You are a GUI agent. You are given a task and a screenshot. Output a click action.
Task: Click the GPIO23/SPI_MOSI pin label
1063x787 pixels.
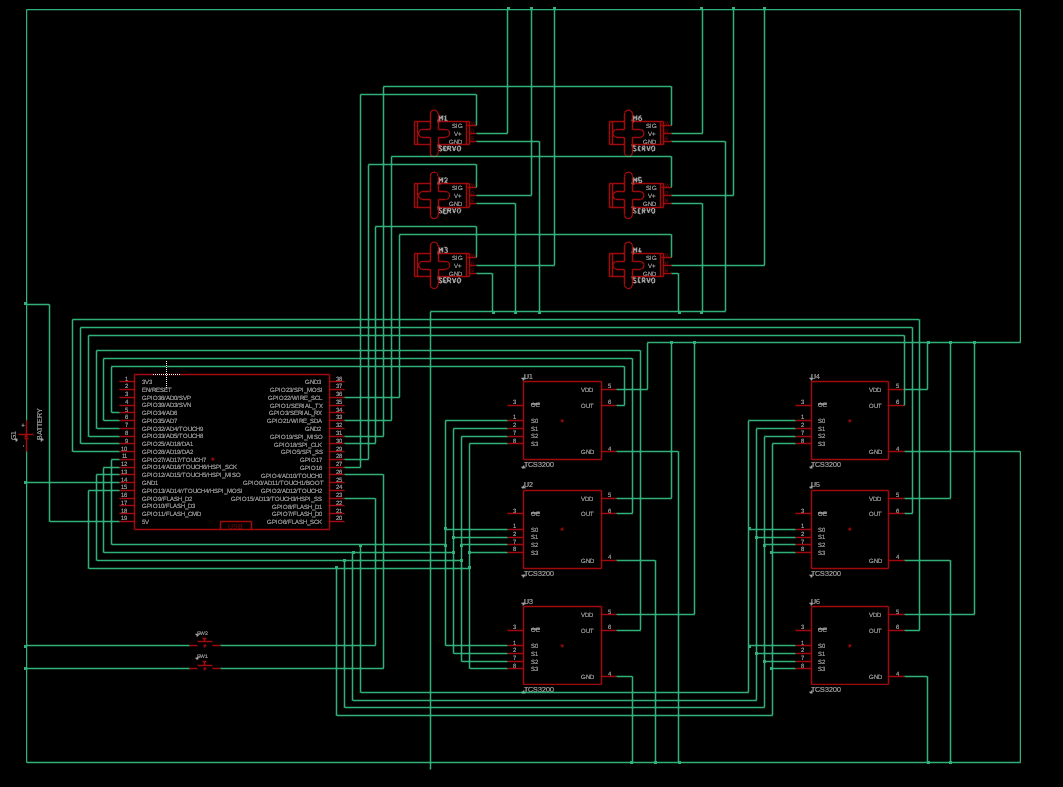[x=296, y=390]
